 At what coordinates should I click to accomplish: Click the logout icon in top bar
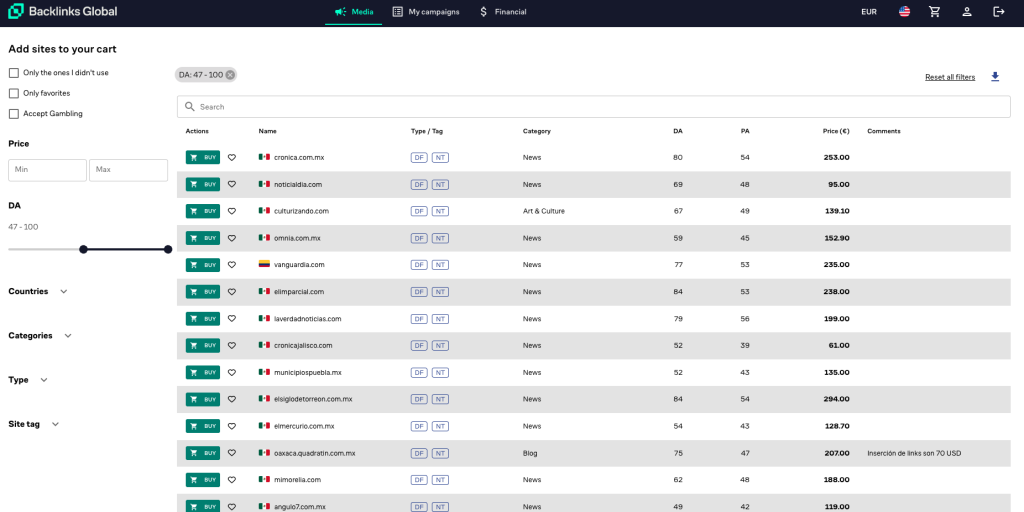click(x=998, y=12)
